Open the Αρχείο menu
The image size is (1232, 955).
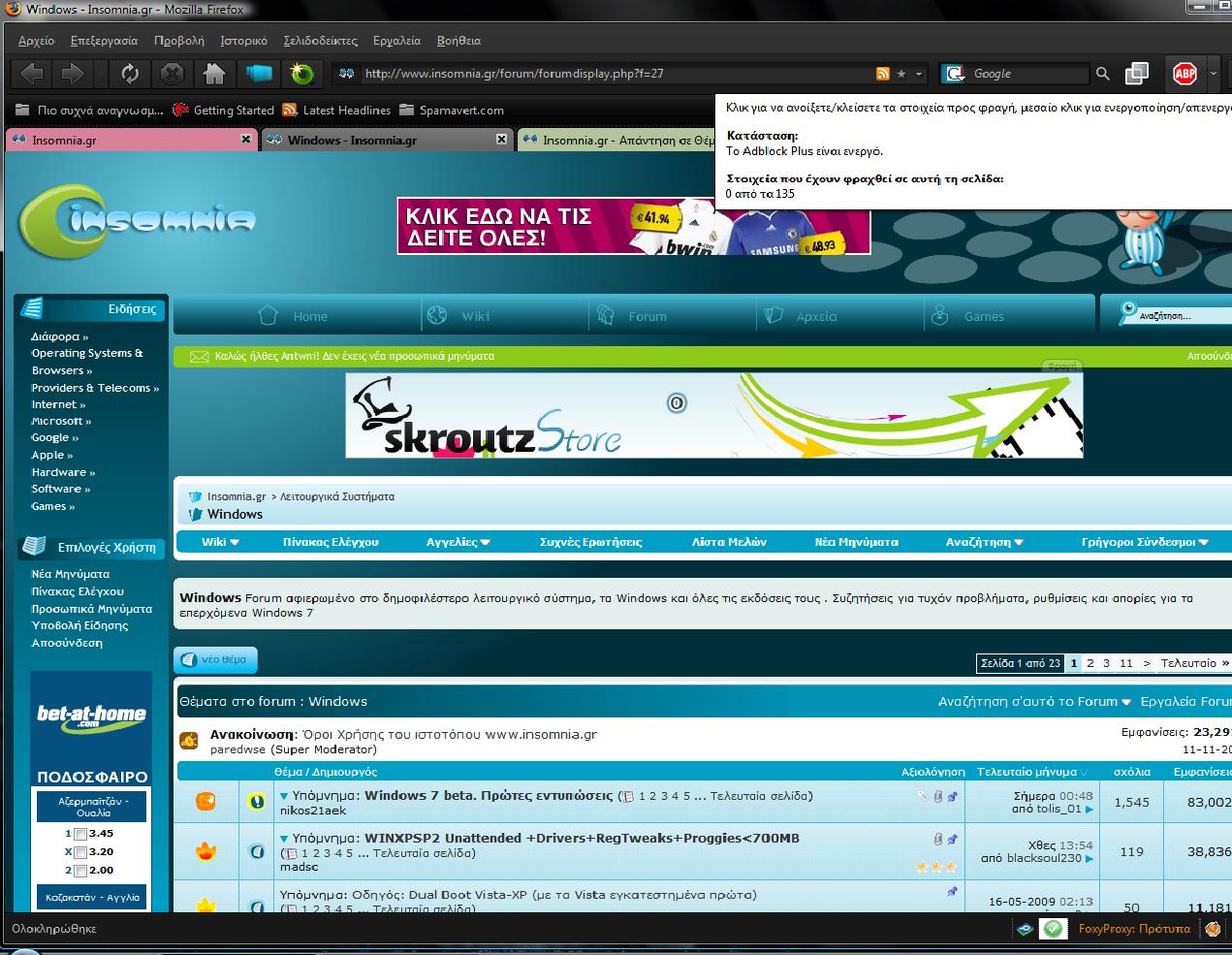(37, 41)
